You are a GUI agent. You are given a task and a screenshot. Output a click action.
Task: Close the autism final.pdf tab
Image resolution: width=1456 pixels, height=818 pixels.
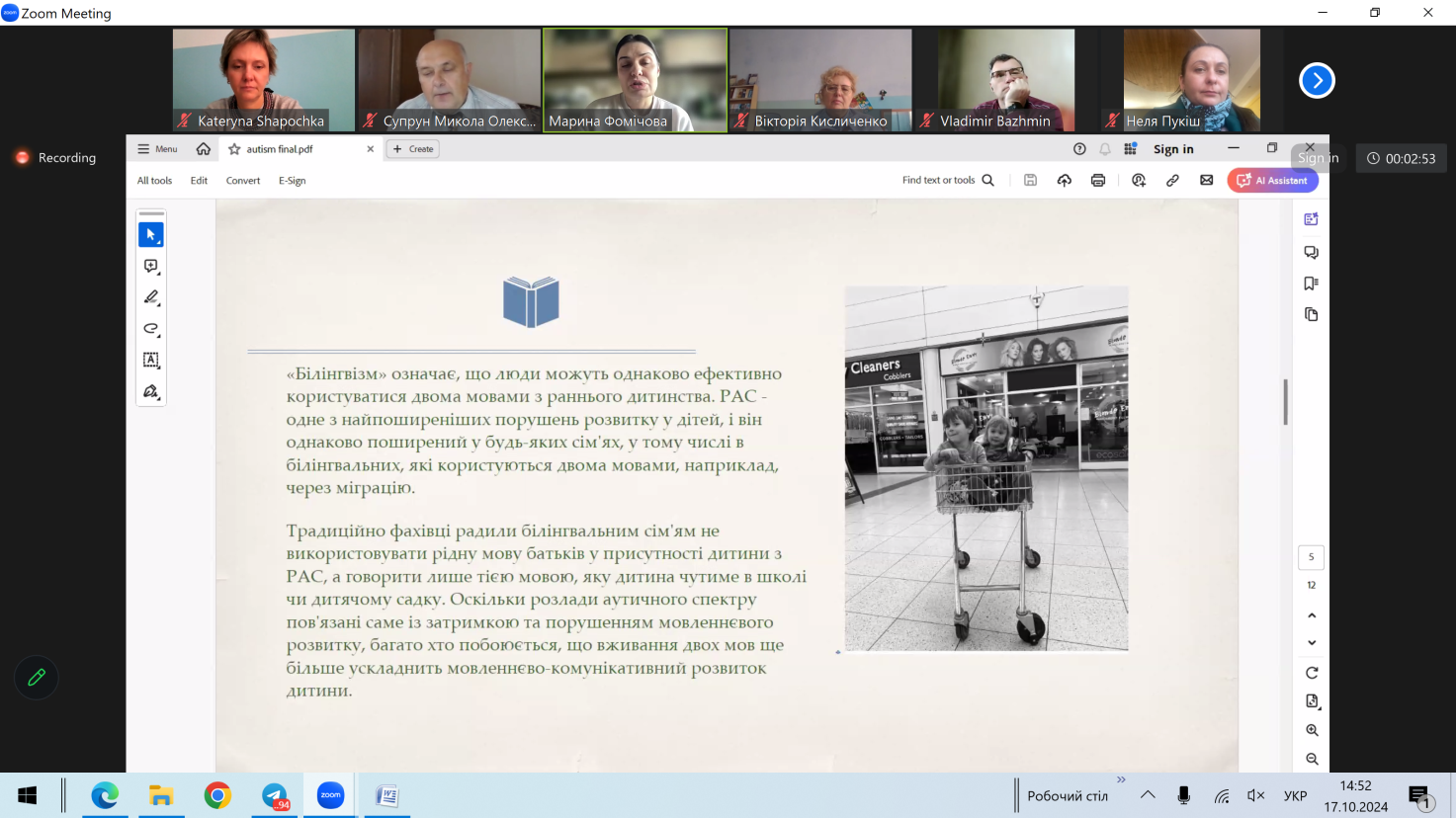(x=371, y=149)
